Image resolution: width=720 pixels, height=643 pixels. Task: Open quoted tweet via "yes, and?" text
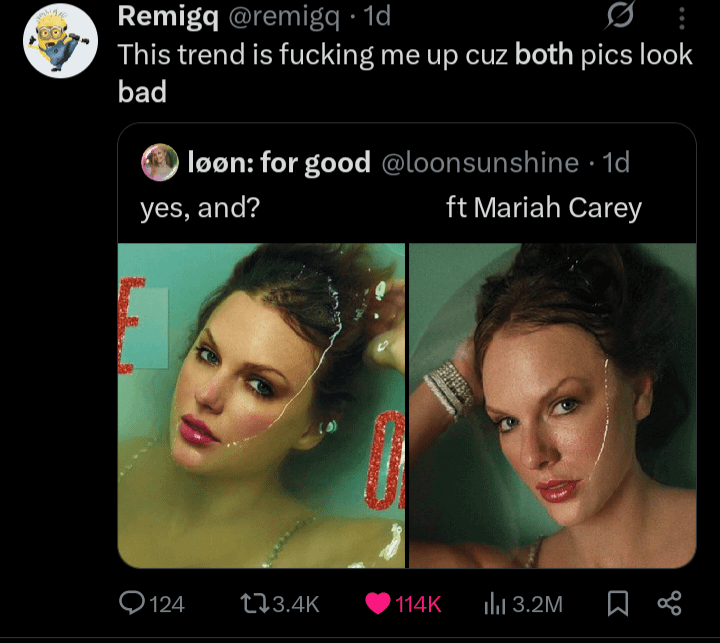(200, 208)
